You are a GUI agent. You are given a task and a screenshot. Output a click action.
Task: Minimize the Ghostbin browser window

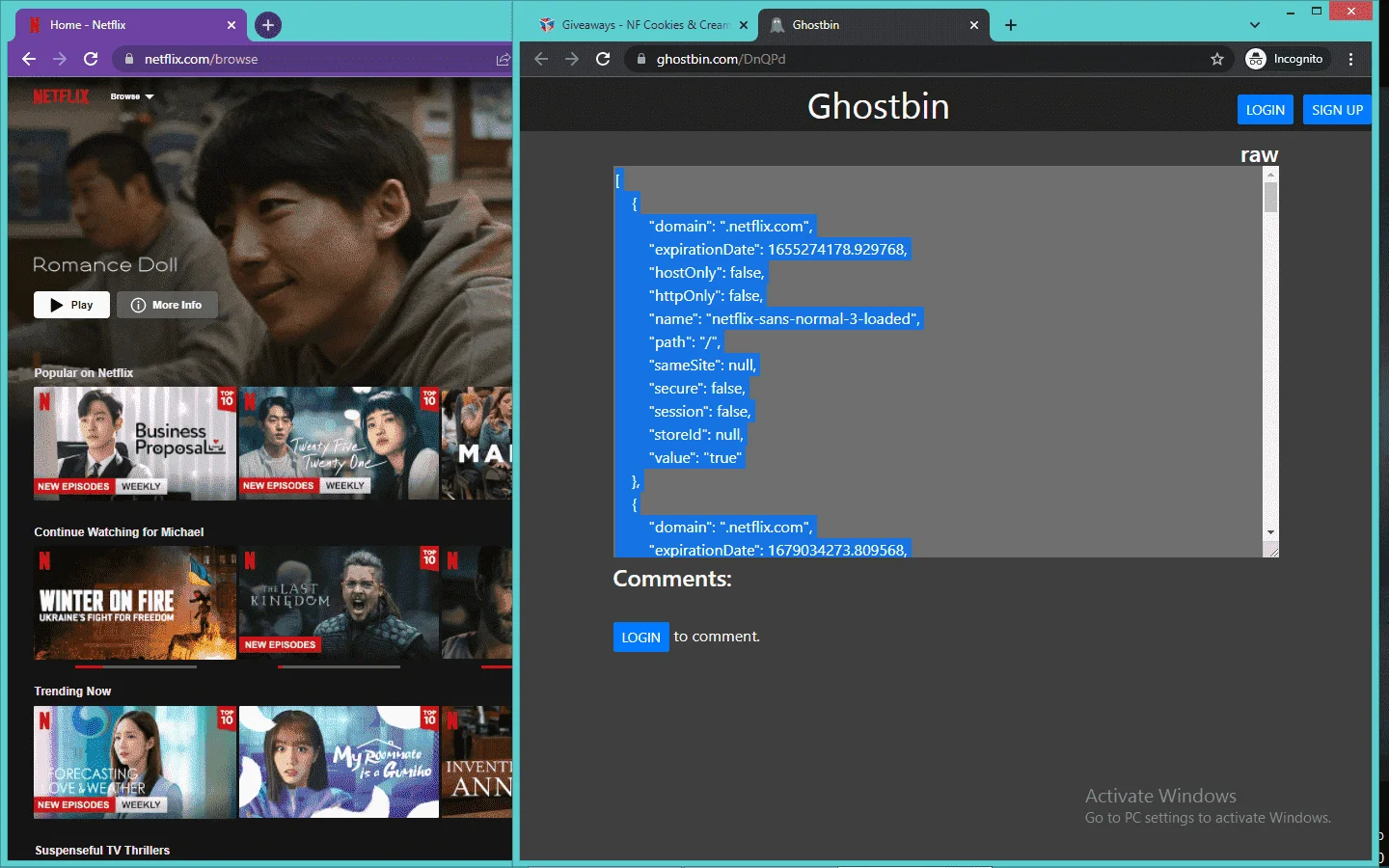click(1291, 11)
